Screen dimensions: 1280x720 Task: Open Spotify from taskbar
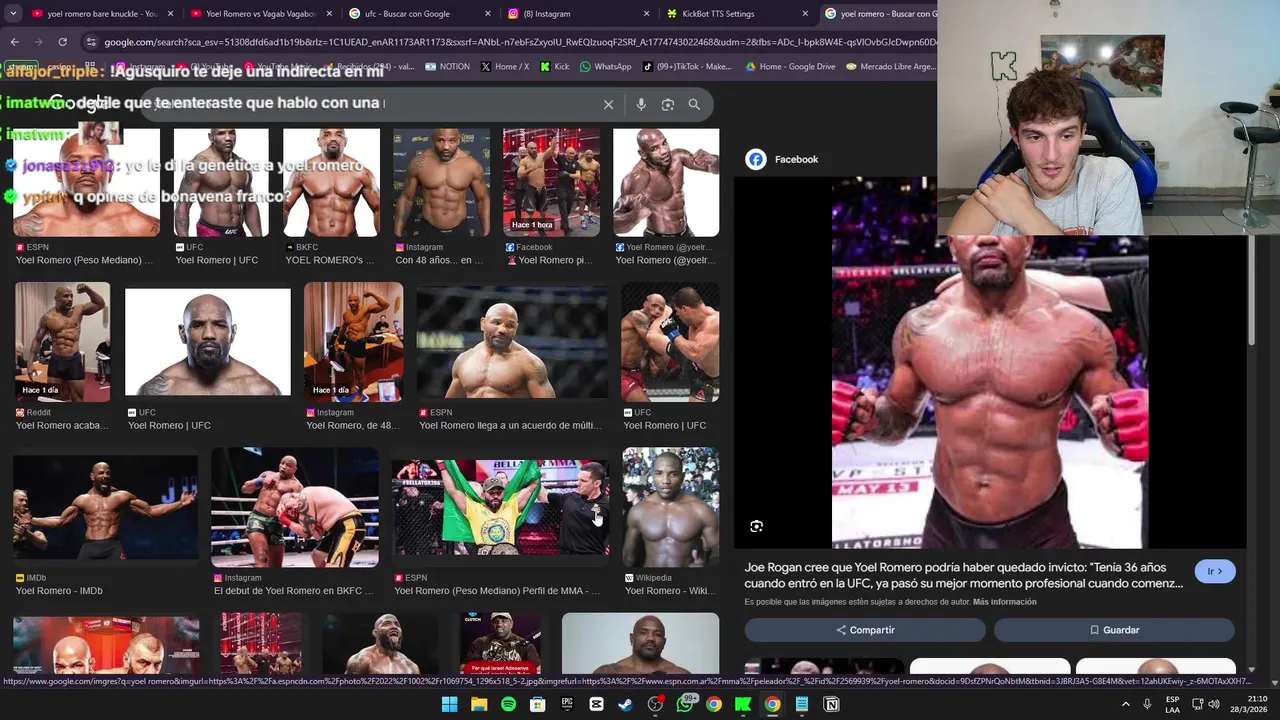click(508, 704)
